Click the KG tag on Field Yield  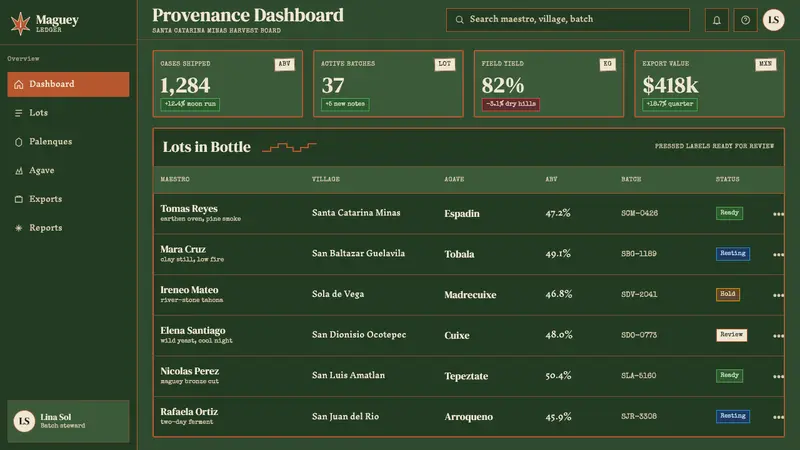pyautogui.click(x=607, y=64)
